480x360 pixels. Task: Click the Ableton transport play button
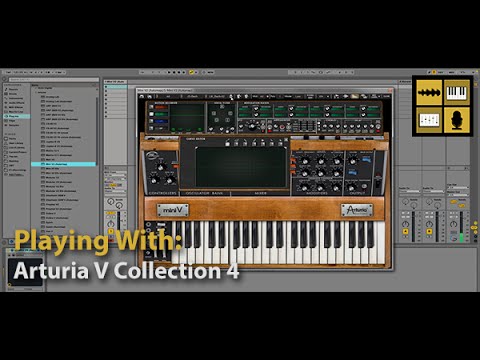[x=169, y=72]
